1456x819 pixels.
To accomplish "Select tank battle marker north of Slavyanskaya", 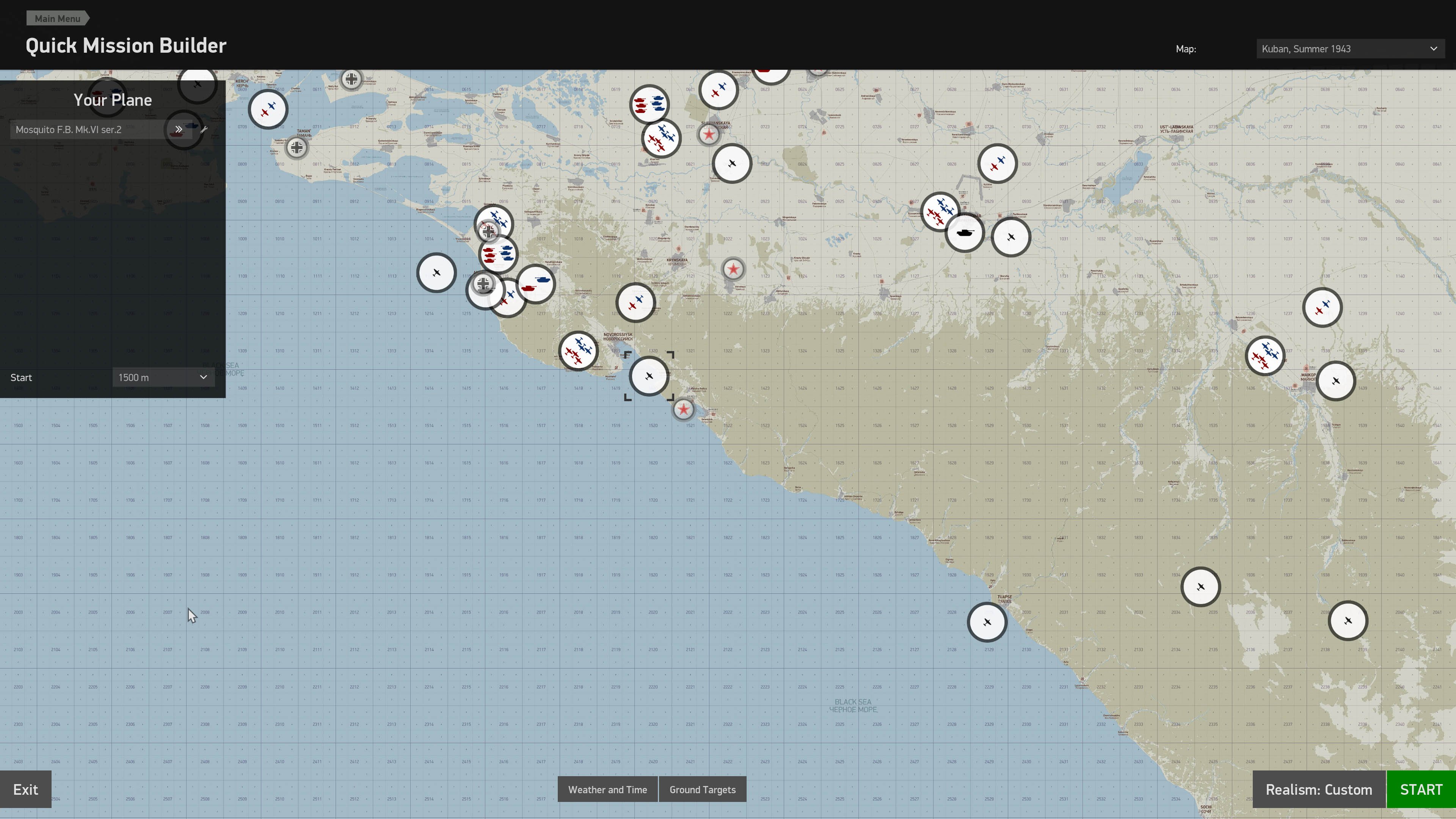I will tap(649, 104).
